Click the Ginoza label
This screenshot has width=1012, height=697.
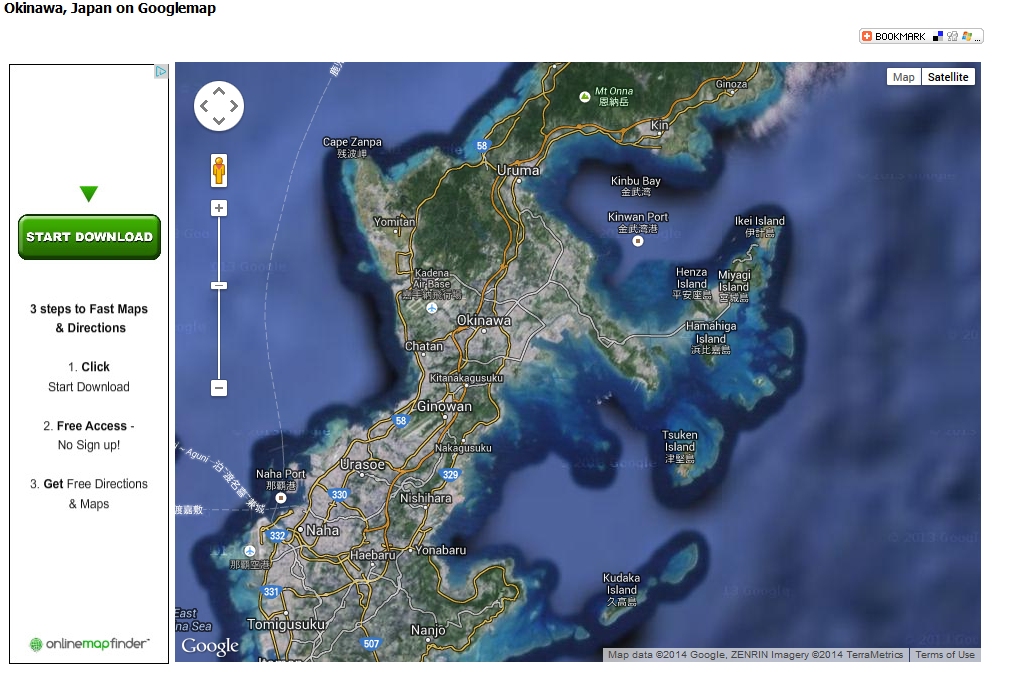731,84
